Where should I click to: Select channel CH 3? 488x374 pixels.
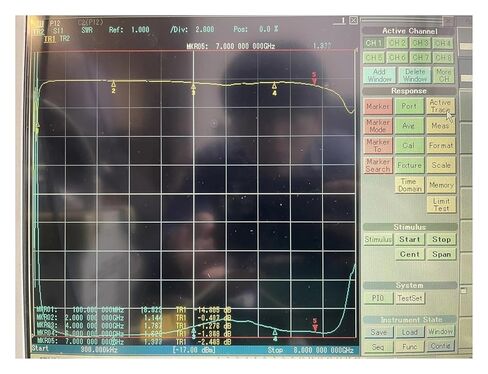click(x=420, y=43)
